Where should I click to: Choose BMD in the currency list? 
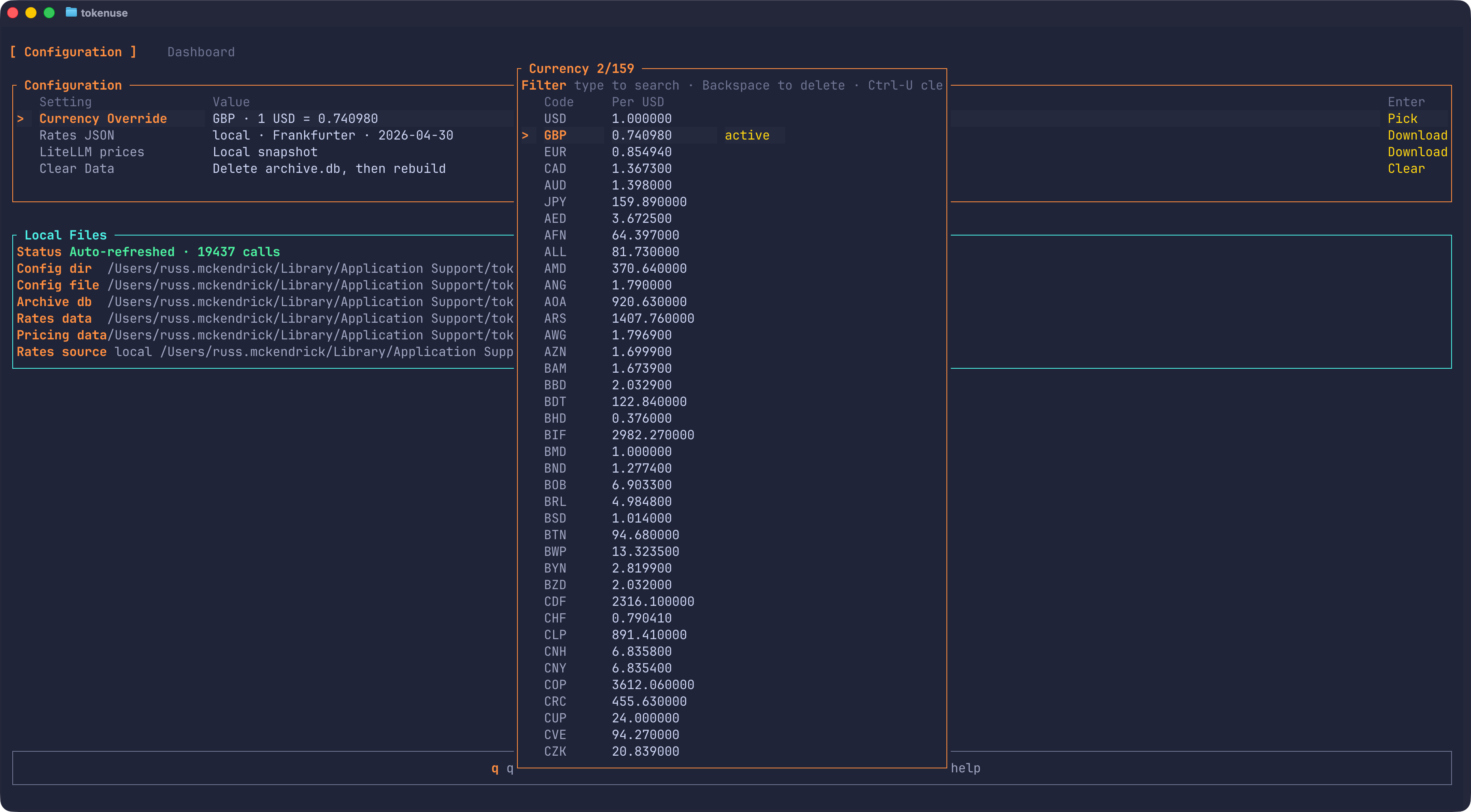pyautogui.click(x=732, y=452)
